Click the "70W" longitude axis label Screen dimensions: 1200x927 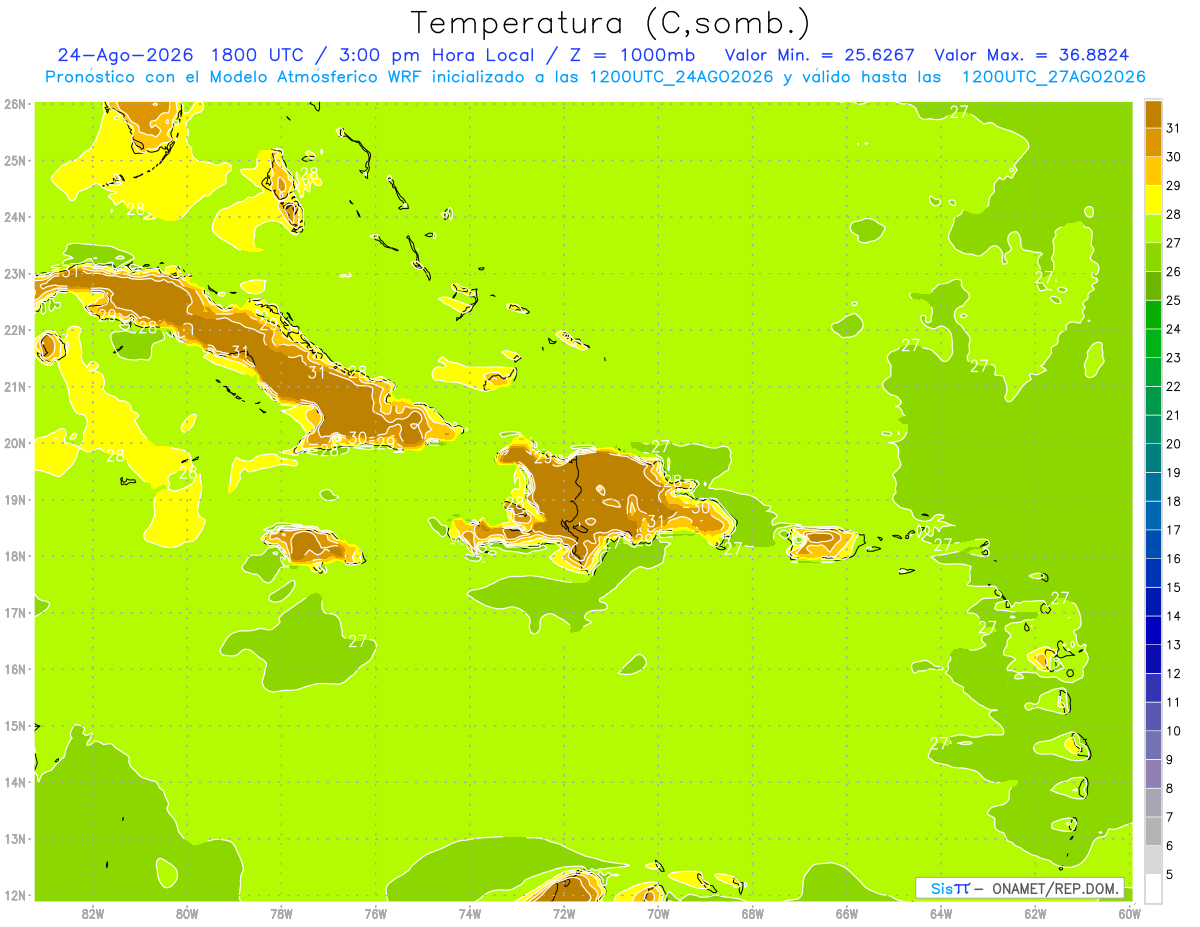tap(658, 913)
